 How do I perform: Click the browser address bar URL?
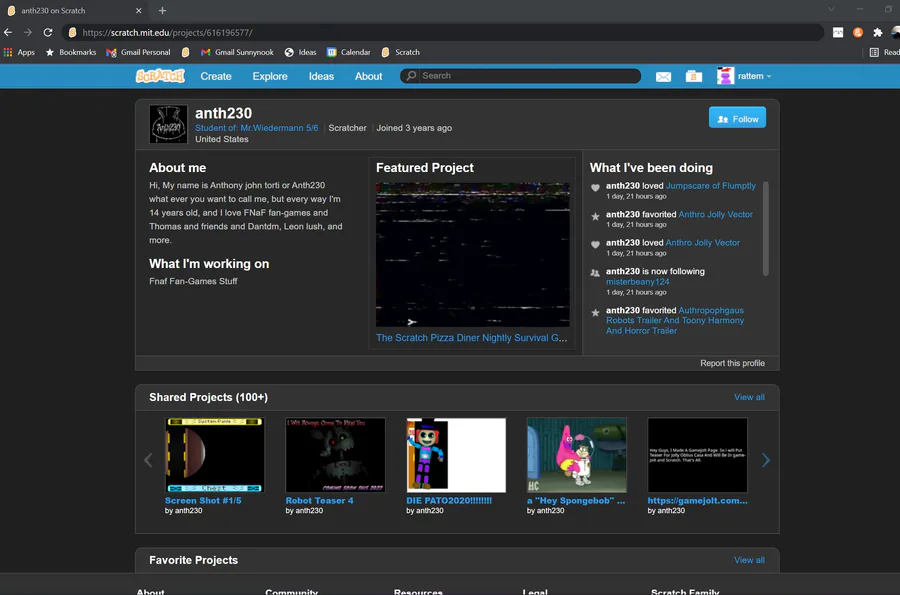click(x=167, y=33)
